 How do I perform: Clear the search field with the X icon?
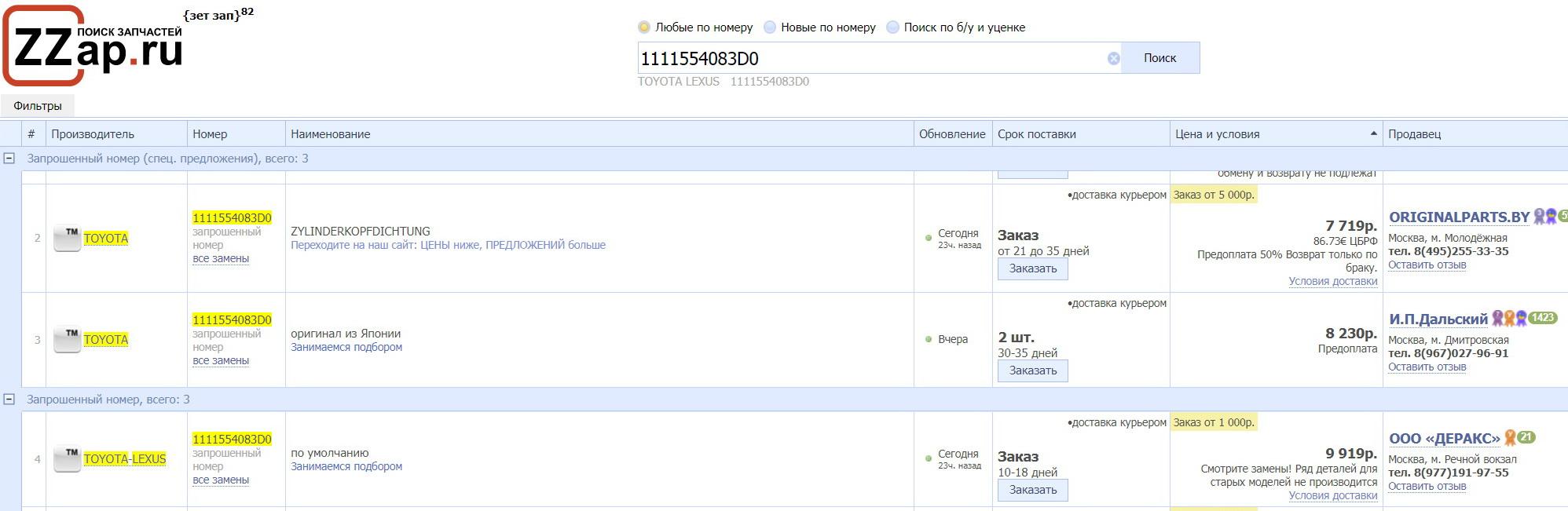click(1113, 58)
